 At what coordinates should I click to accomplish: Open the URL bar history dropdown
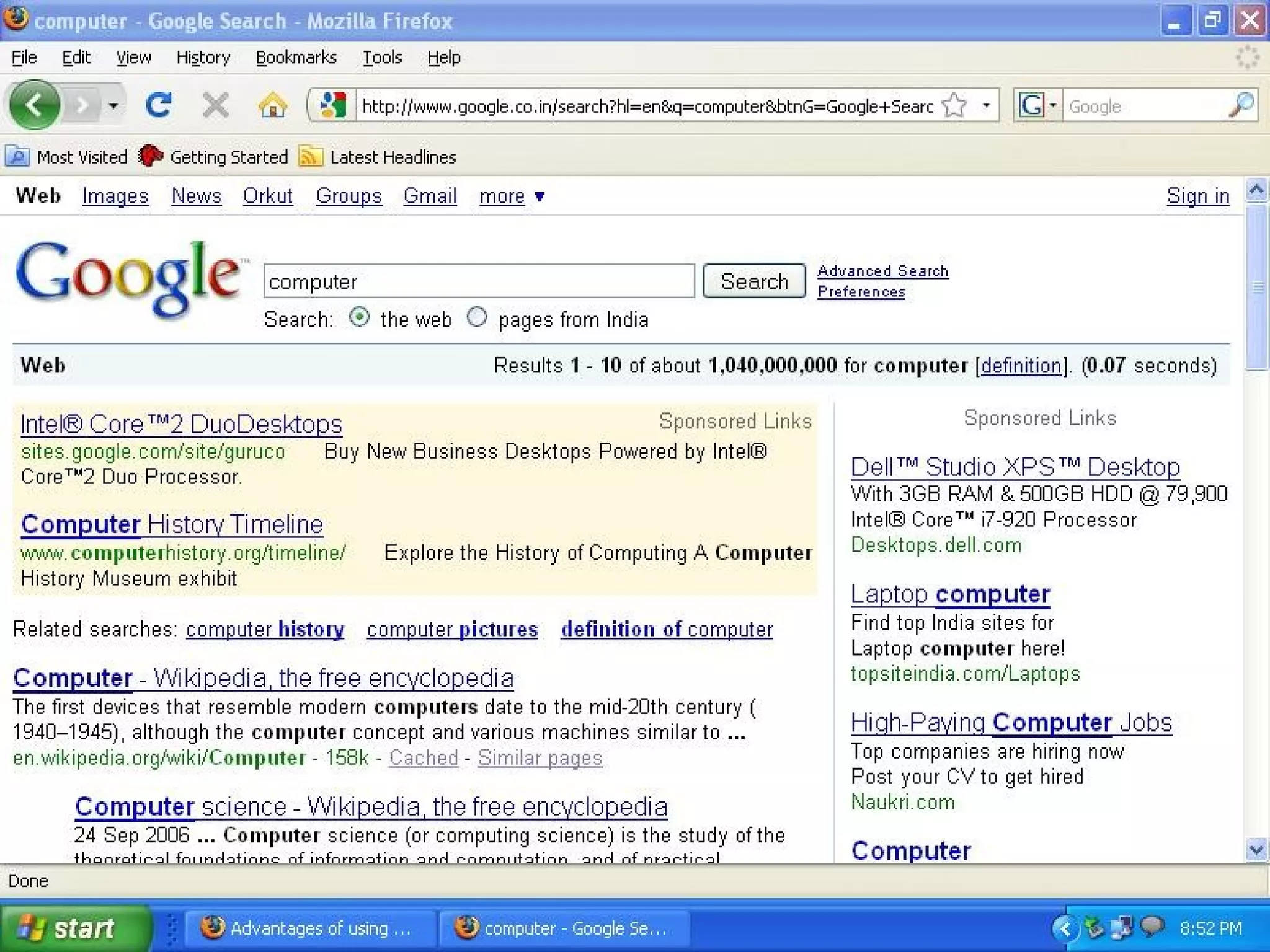click(x=986, y=105)
